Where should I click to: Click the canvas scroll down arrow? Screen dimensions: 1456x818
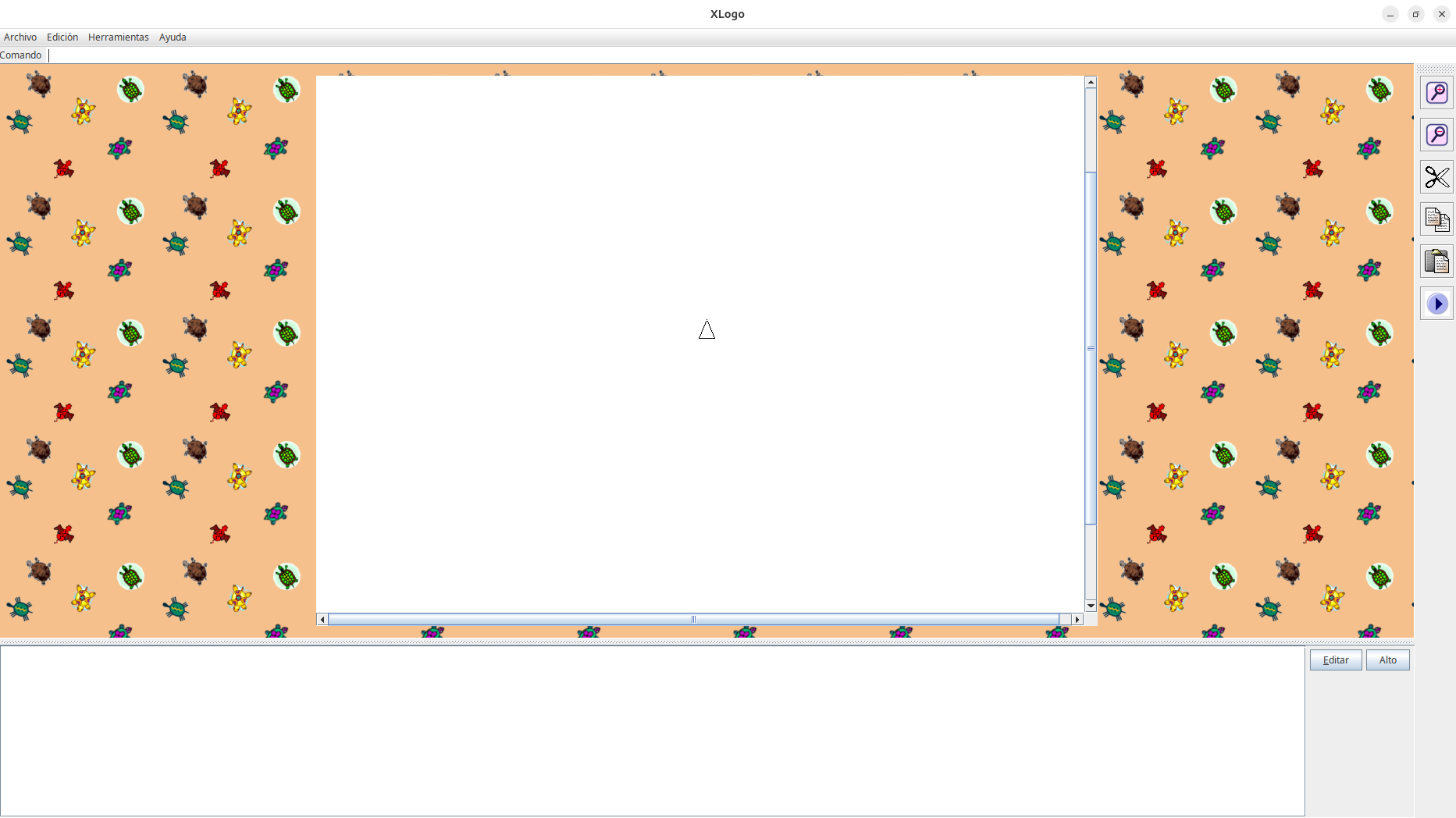(1091, 606)
